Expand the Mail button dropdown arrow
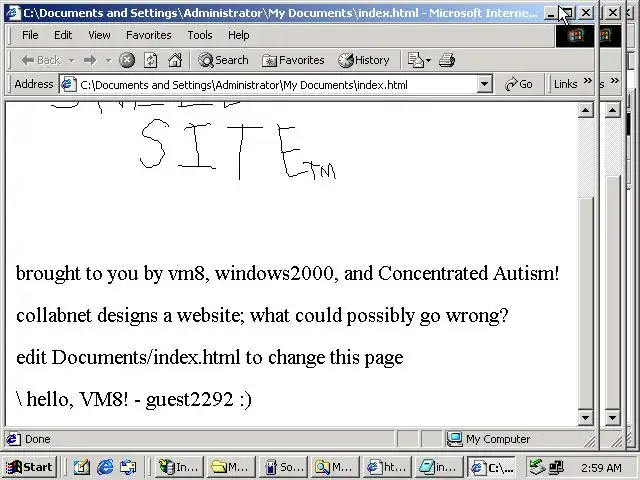 (428, 60)
